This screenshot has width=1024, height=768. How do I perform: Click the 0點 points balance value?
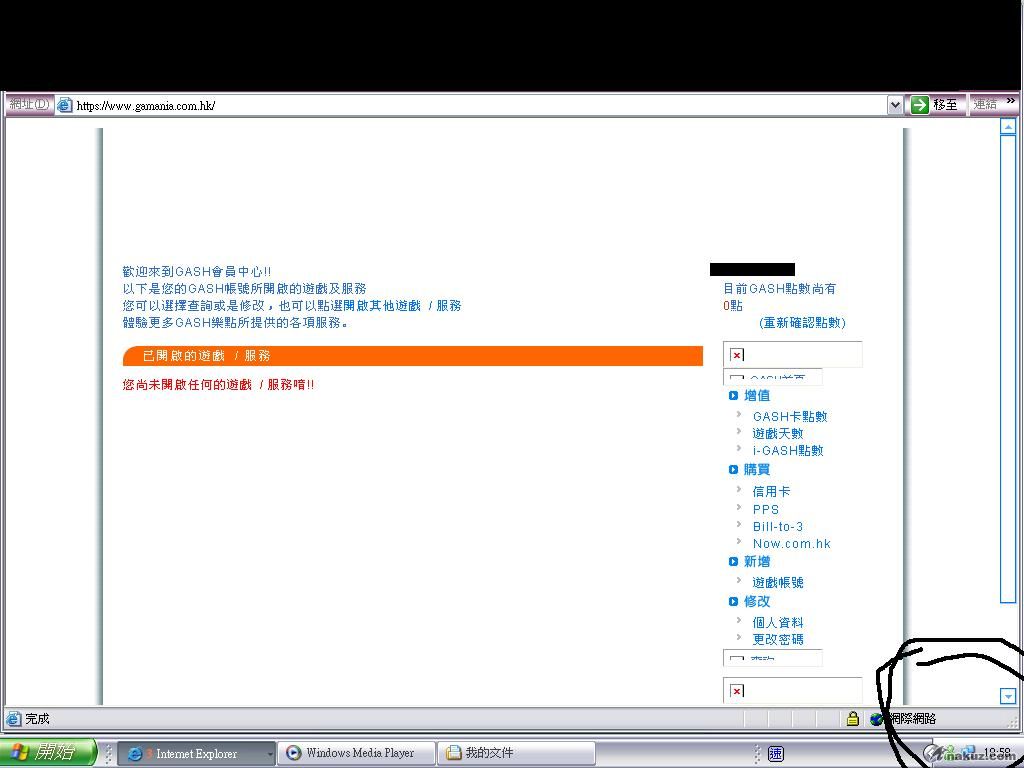click(733, 306)
